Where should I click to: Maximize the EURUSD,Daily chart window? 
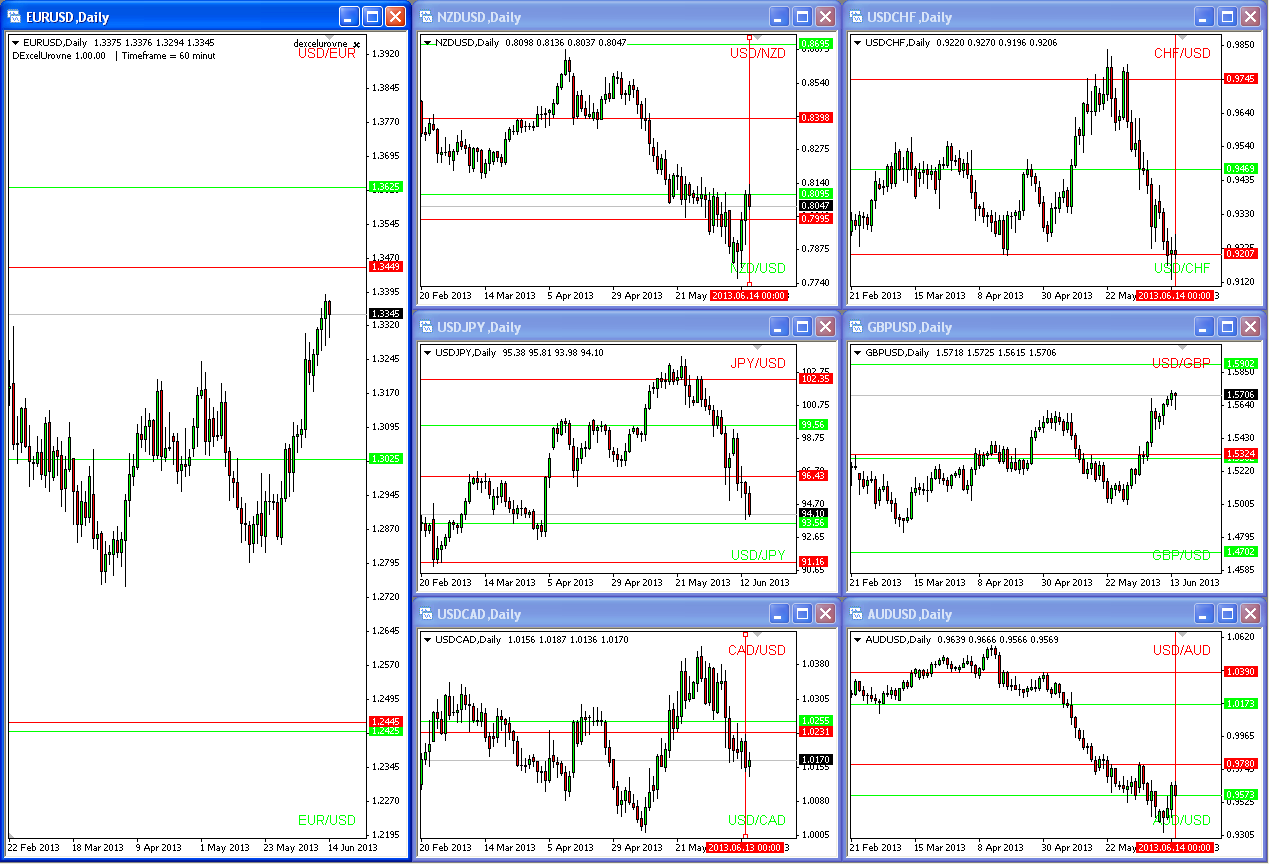372,17
